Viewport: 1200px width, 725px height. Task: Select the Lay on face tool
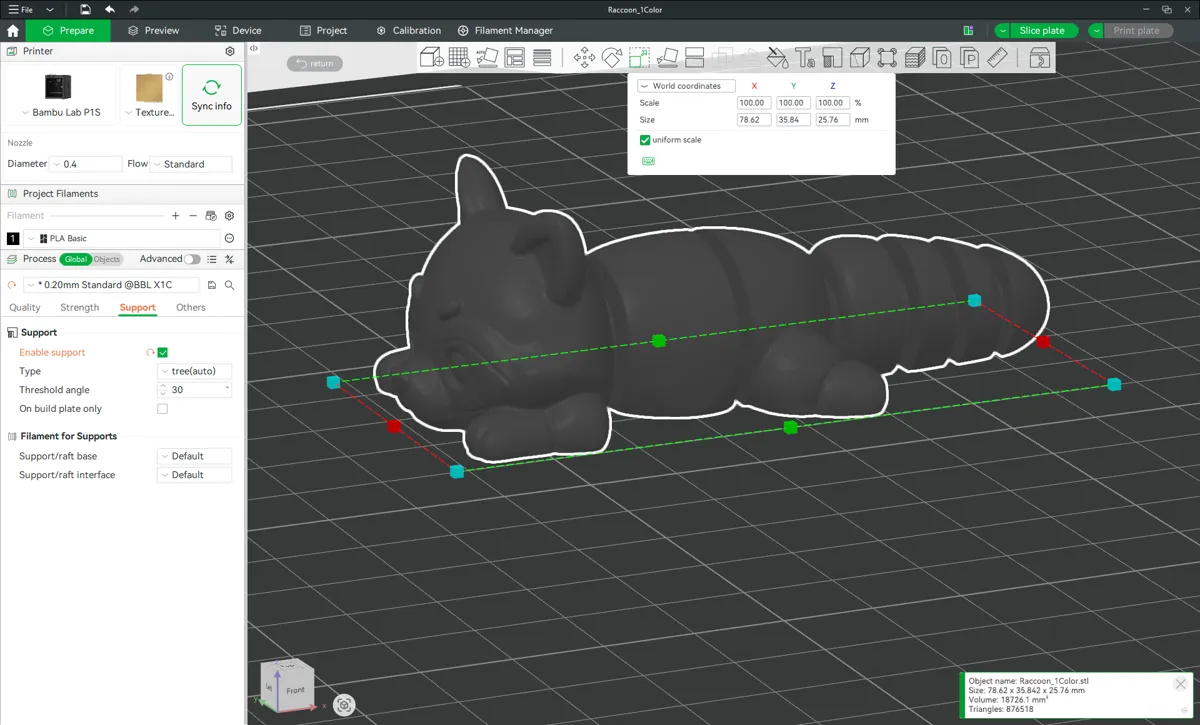point(667,57)
